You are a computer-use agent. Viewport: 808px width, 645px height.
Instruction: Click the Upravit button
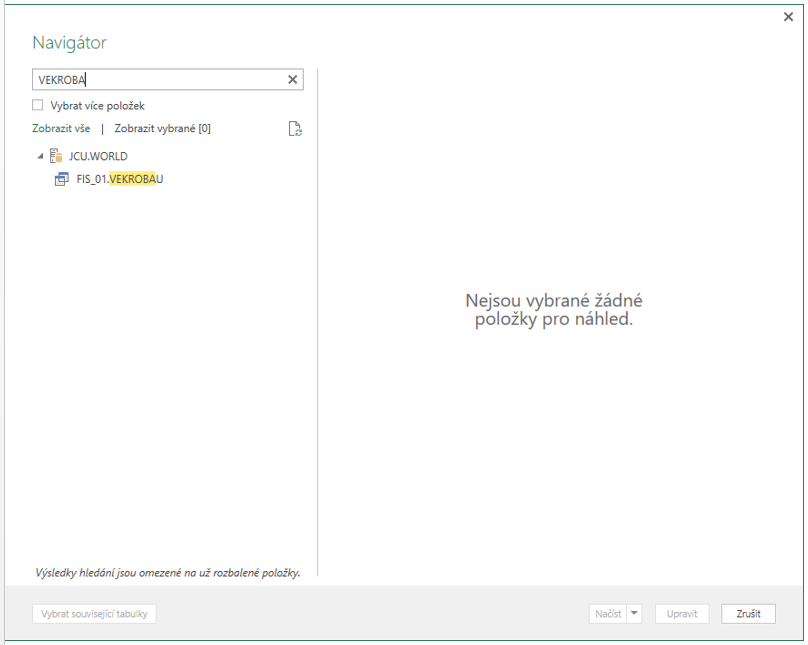pyautogui.click(x=682, y=614)
